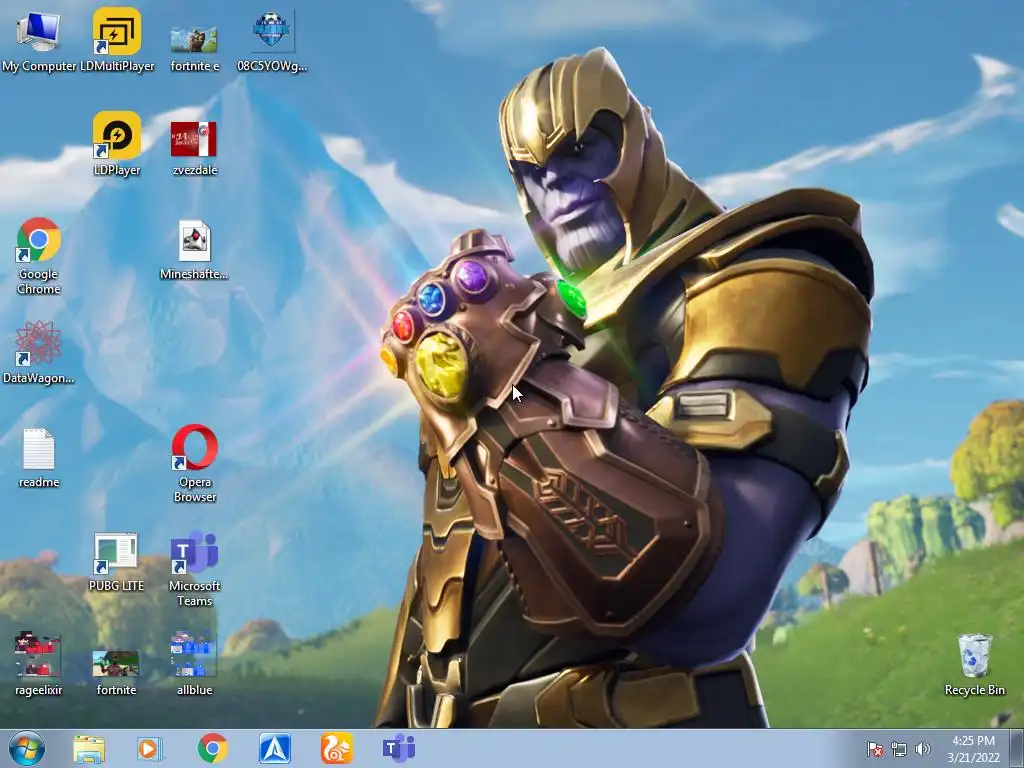Open Windows Media Player from taskbar
This screenshot has height=768, width=1024.
pyautogui.click(x=150, y=748)
